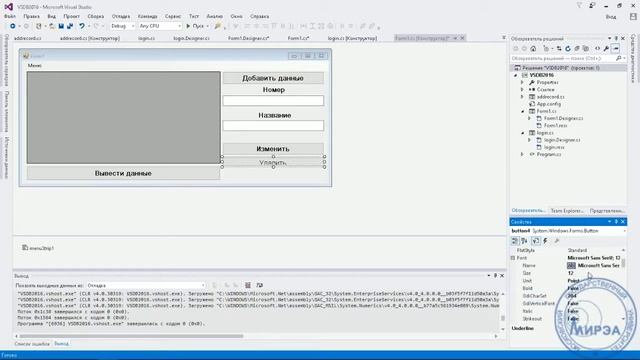Click the Home icon in Solution Explorer
640x360 pixels.
click(533, 49)
